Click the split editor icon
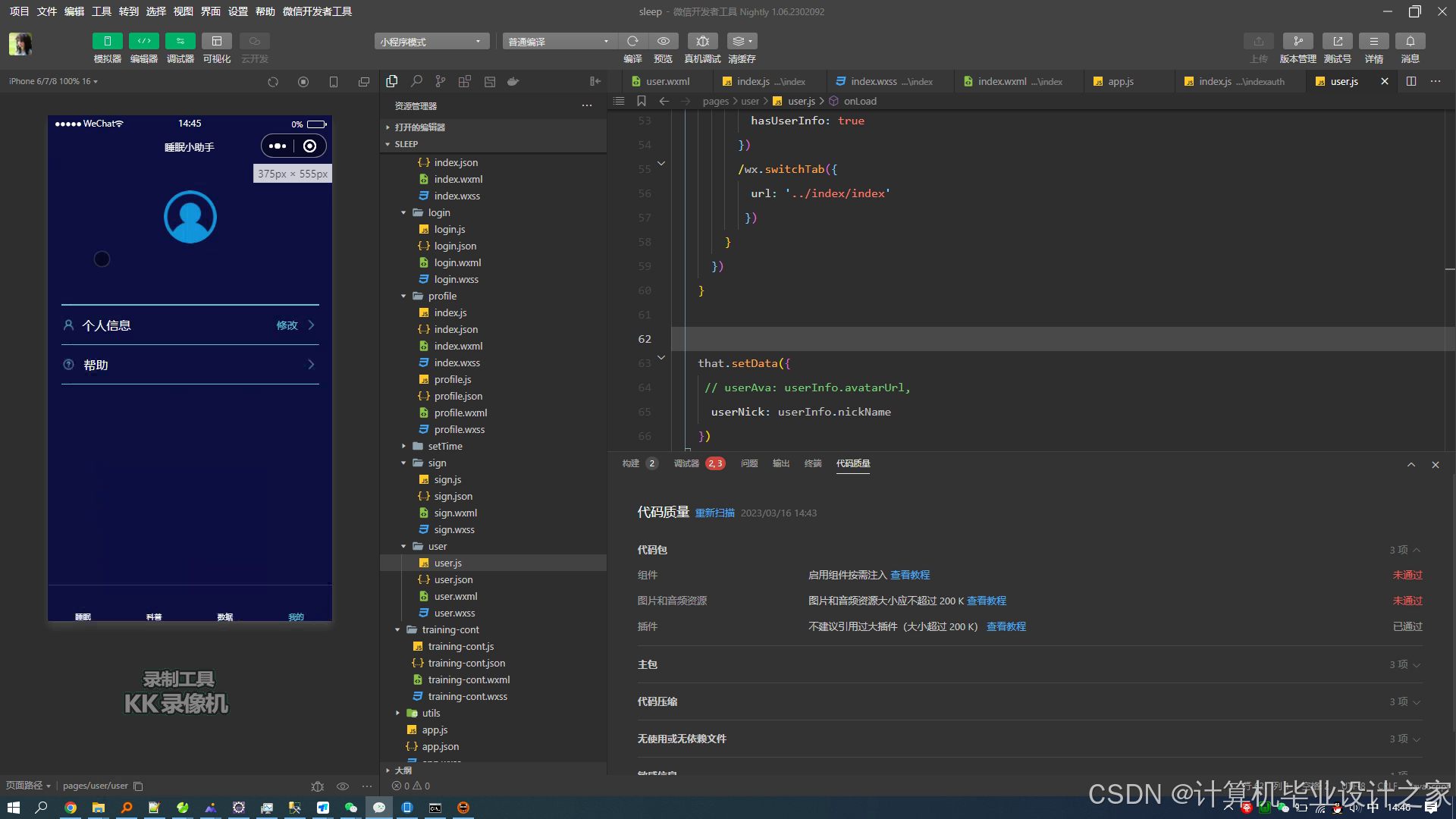The height and width of the screenshot is (819, 1456). (x=1410, y=81)
